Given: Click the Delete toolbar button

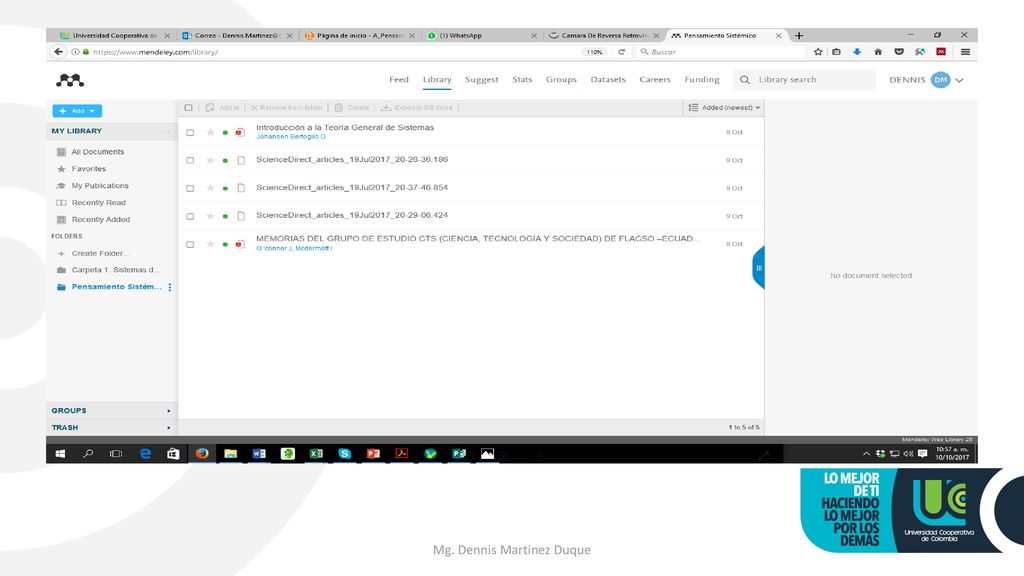Looking at the screenshot, I should point(352,108).
